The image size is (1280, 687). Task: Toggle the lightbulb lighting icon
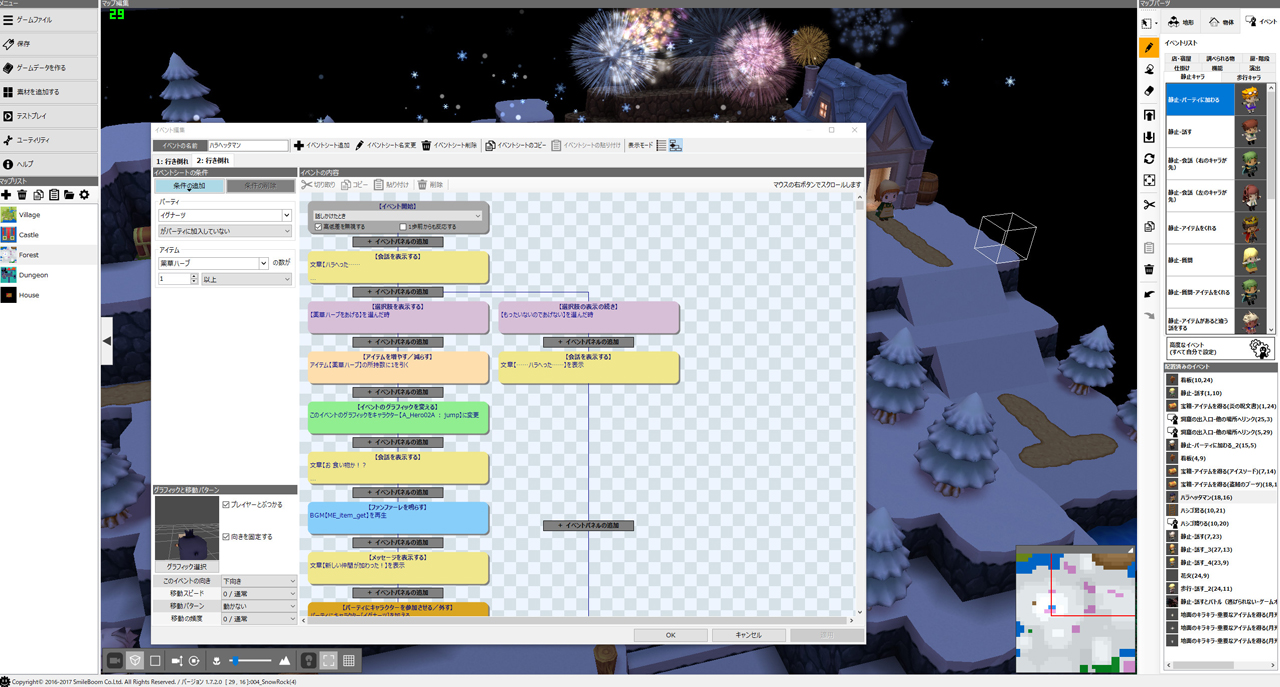point(309,661)
